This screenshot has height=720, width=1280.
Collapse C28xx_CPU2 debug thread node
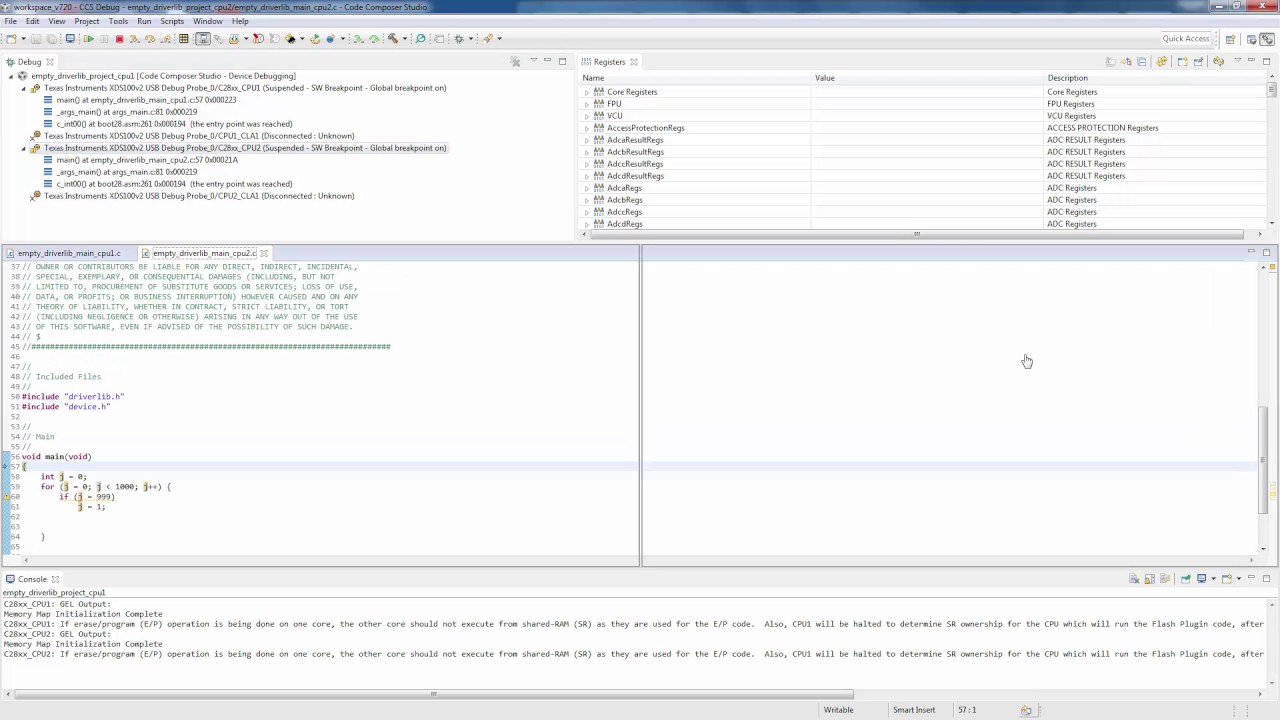pos(24,148)
